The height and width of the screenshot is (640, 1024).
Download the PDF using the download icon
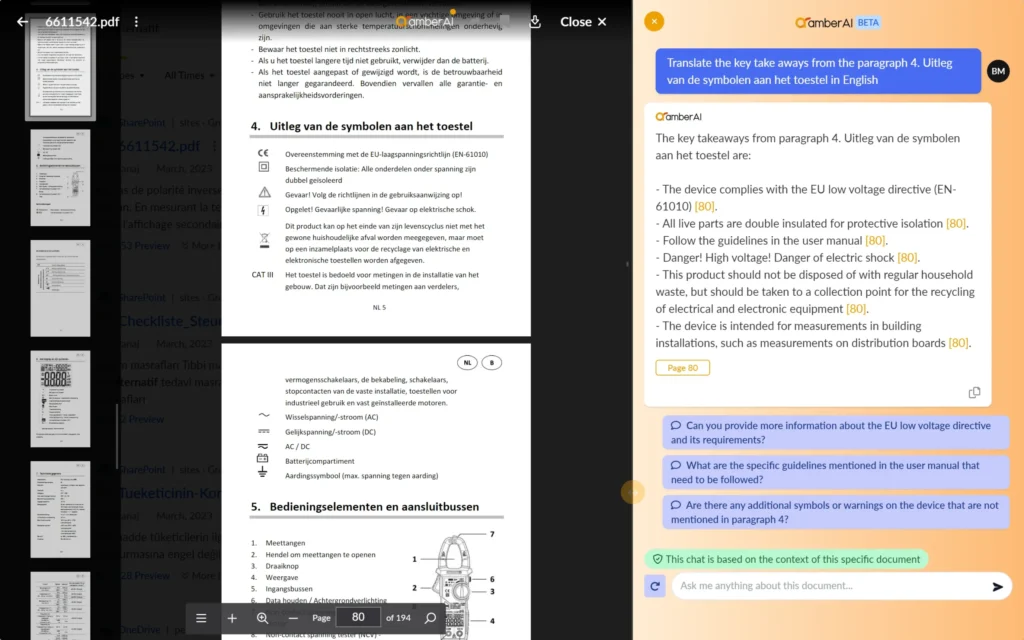[535, 22]
